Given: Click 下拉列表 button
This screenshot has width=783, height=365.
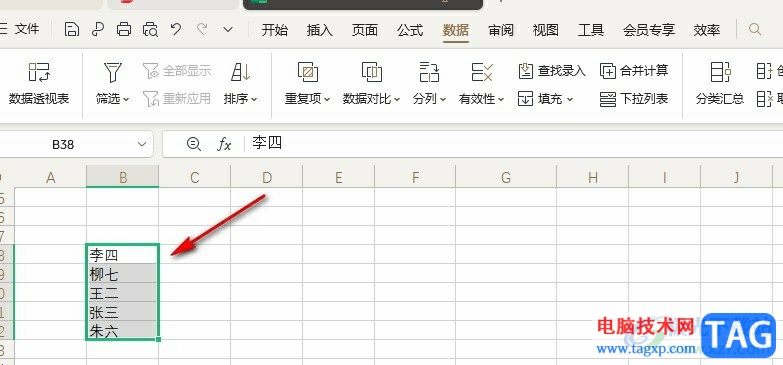Looking at the screenshot, I should 634,99.
